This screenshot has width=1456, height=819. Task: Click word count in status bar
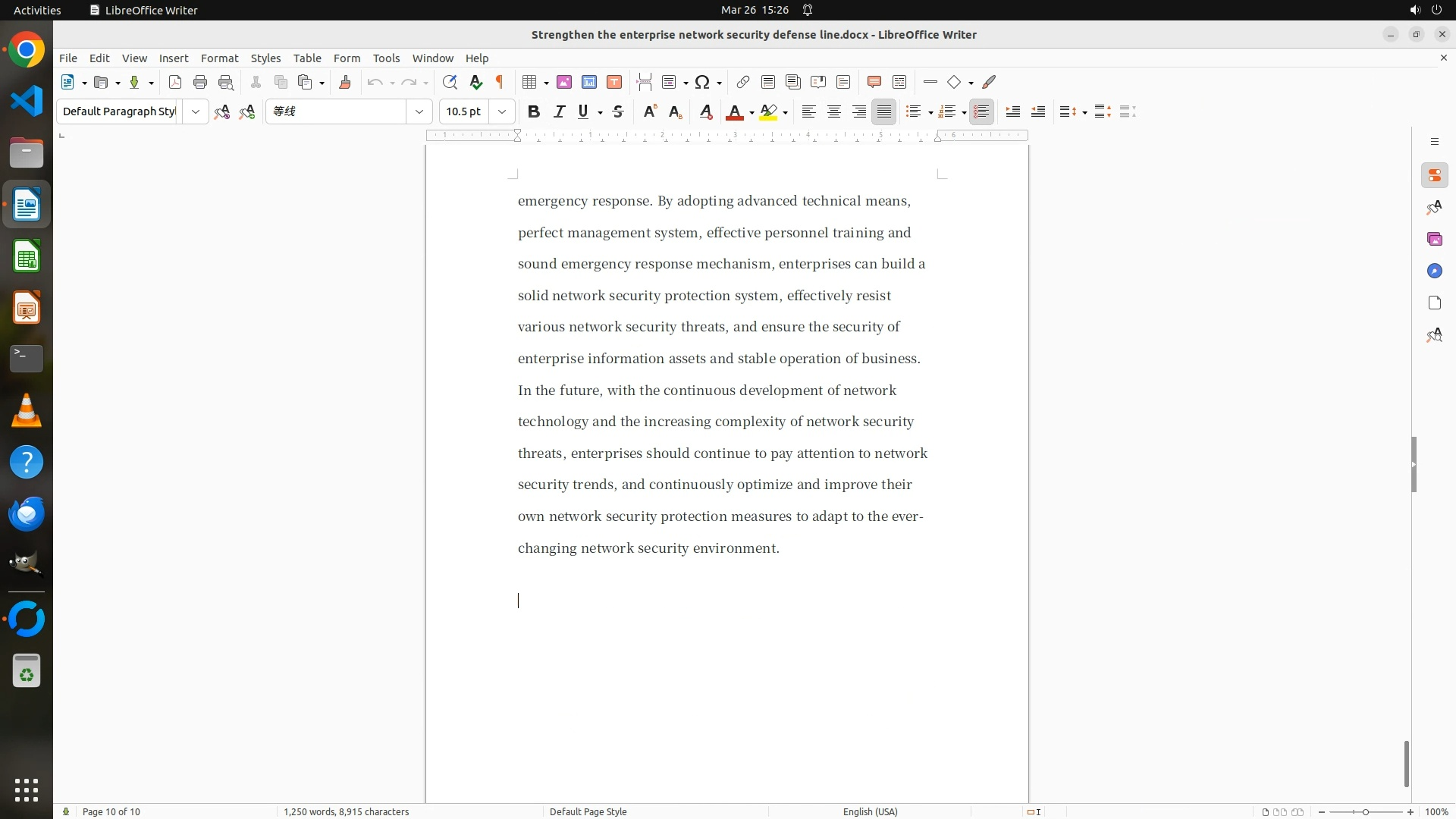[x=347, y=811]
